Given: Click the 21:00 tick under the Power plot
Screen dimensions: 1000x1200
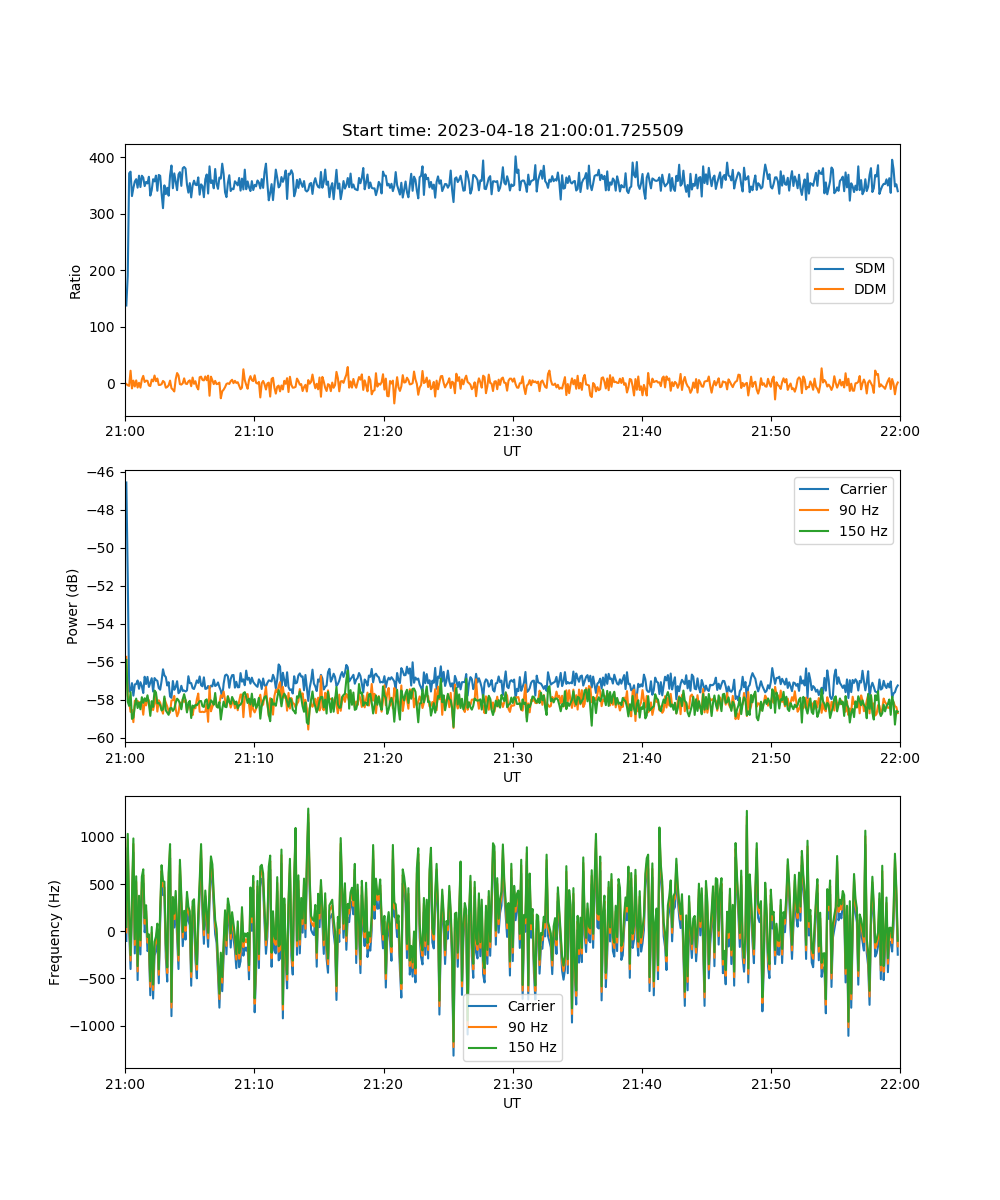Looking at the screenshot, I should [125, 758].
